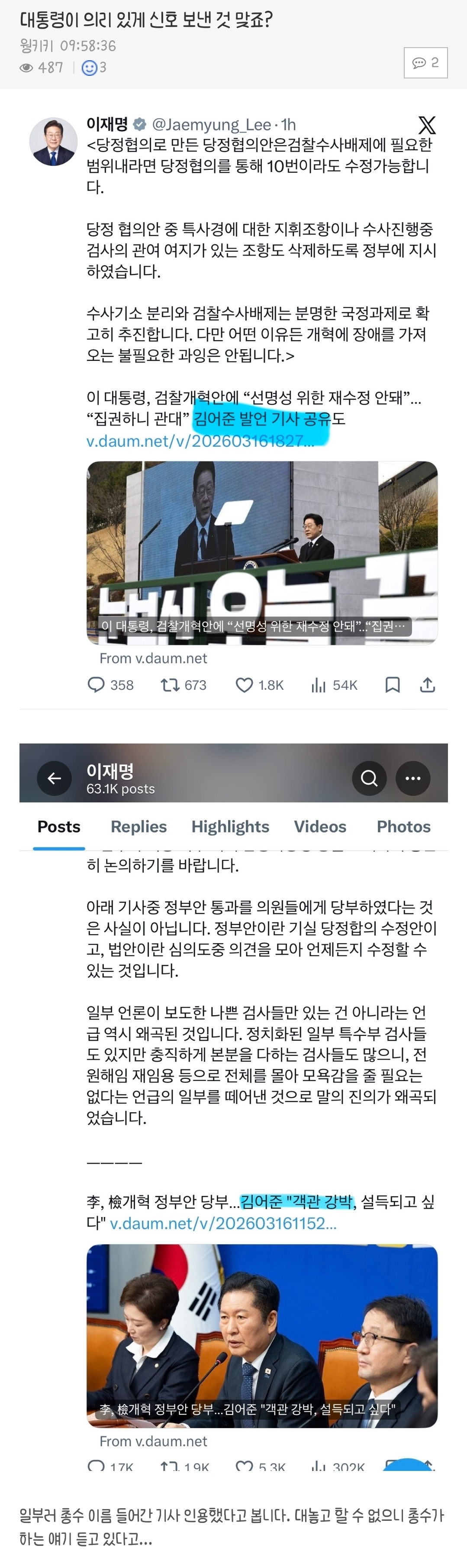Like the tweet with 1.8K hearts

[244, 685]
